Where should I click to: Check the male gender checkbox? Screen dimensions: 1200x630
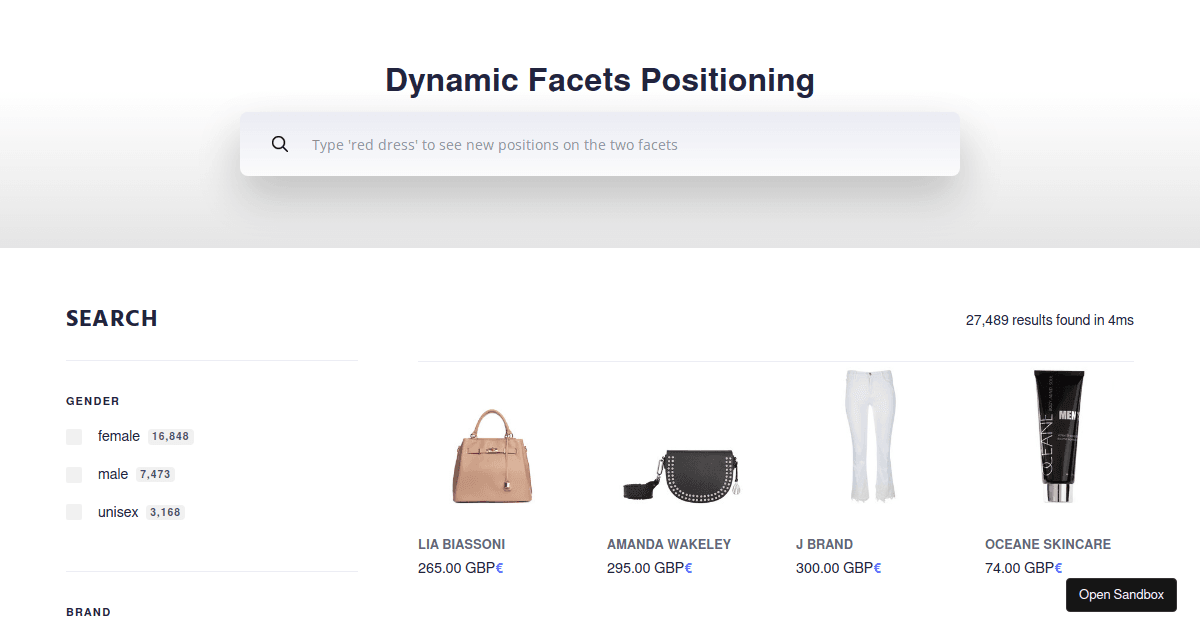74,475
